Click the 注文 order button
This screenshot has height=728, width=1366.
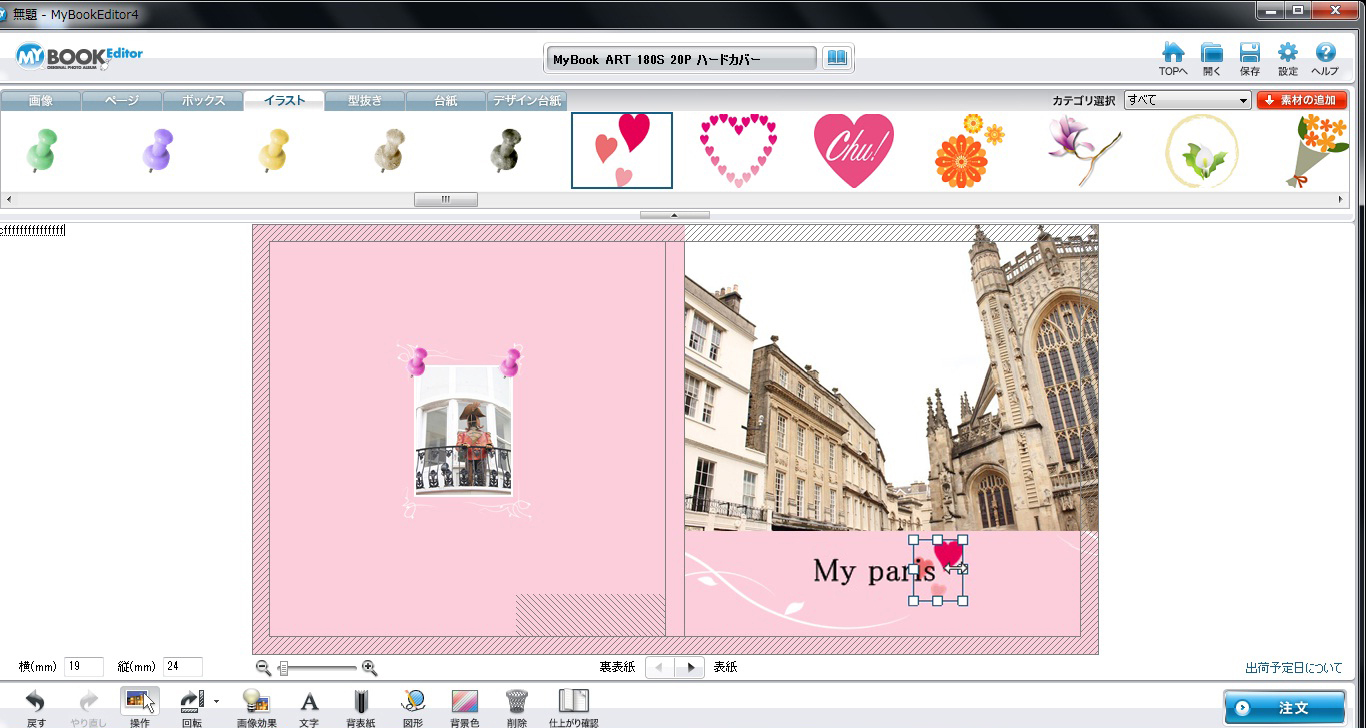(x=1283, y=707)
